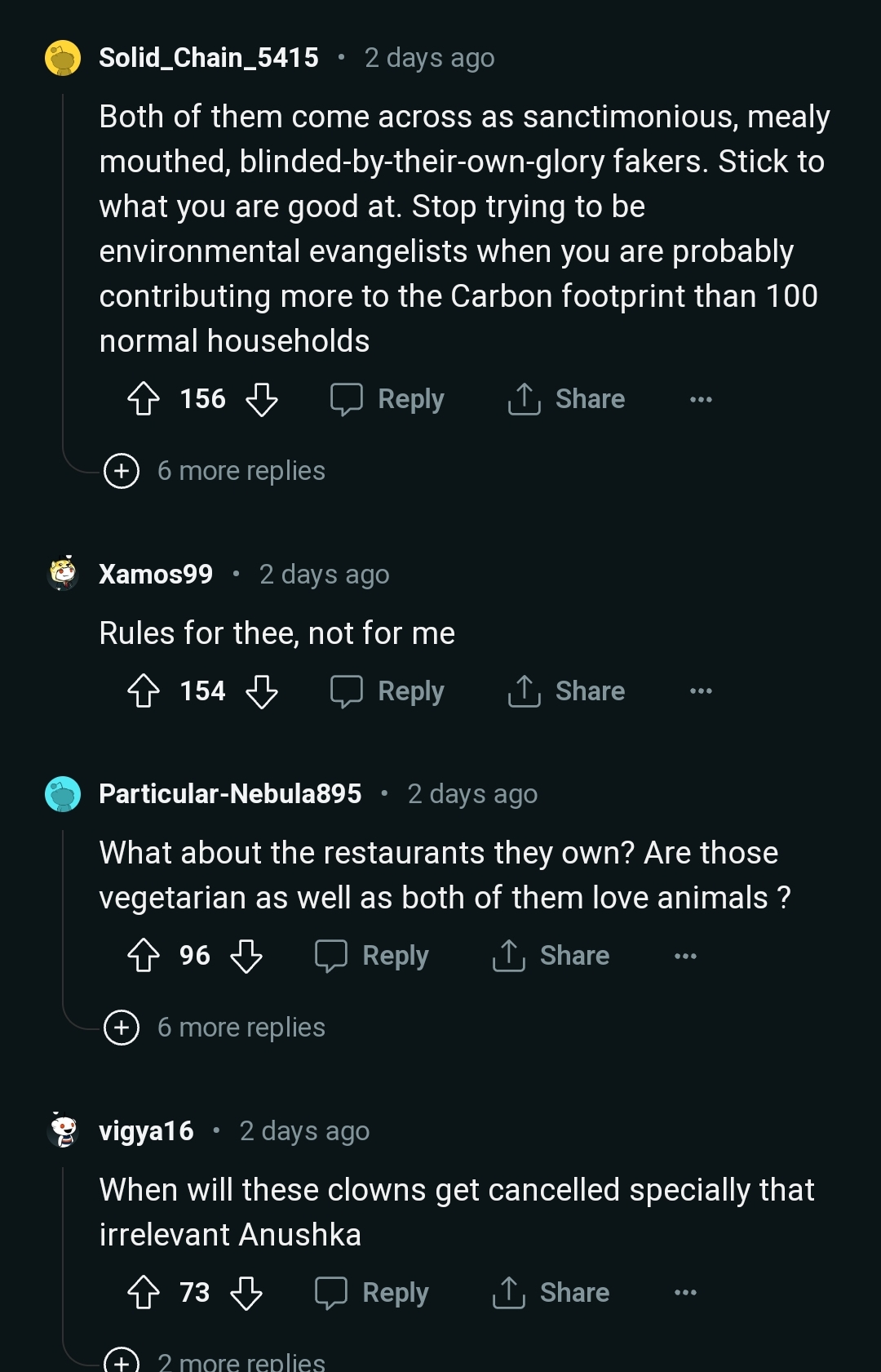The image size is (881, 1372).
Task: Share Xamos99's comment
Action: [566, 691]
